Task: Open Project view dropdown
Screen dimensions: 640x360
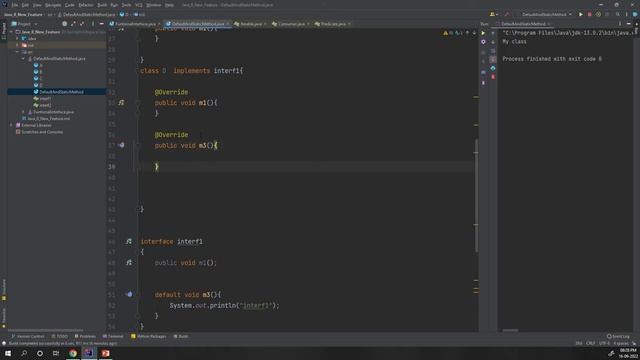Action: click(24, 24)
